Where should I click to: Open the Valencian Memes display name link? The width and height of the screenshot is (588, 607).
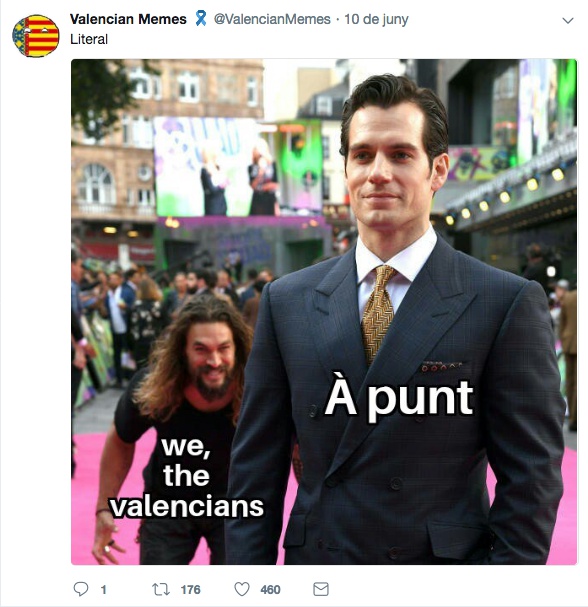[128, 19]
